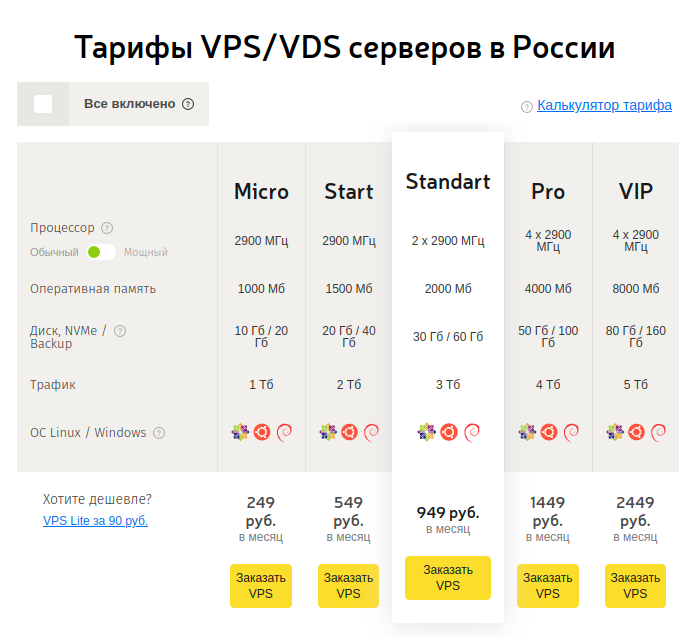Click Ubuntu icon in Pro column

pos(549,432)
